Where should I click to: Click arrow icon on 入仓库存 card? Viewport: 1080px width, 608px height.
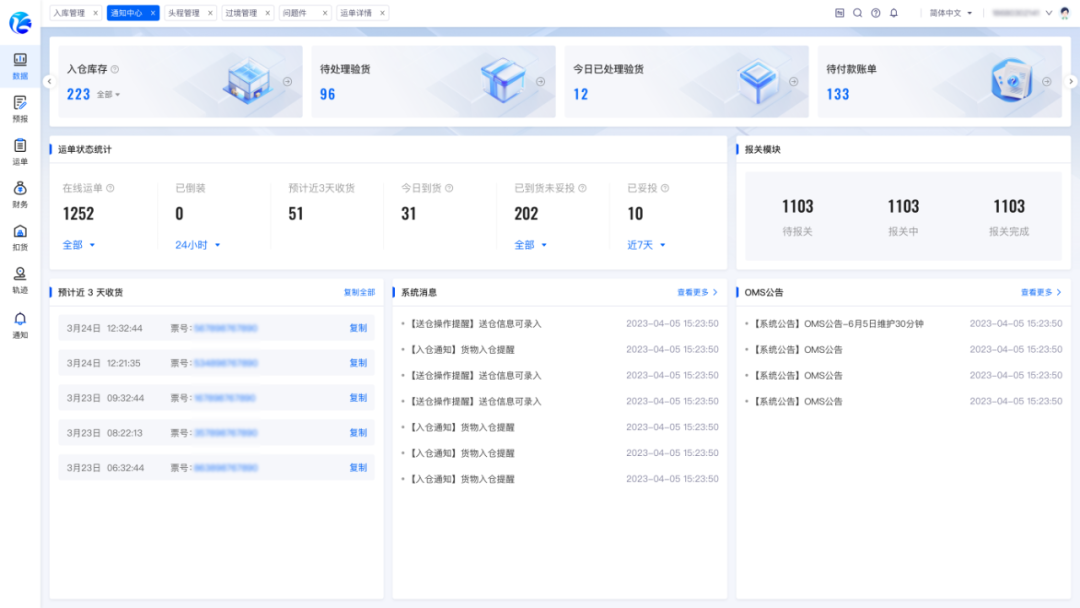(287, 81)
